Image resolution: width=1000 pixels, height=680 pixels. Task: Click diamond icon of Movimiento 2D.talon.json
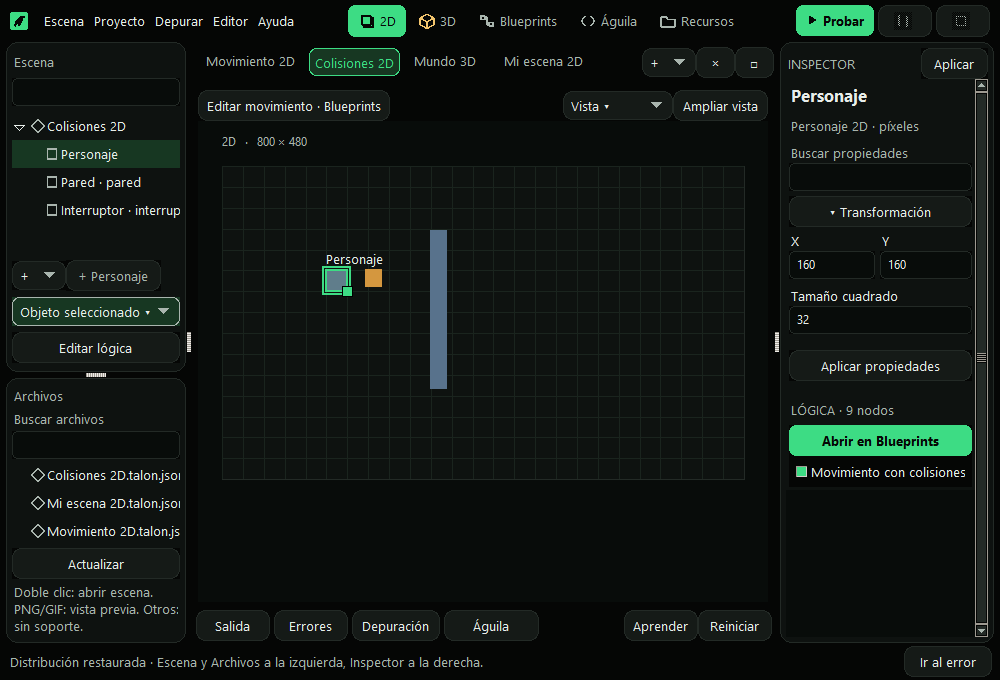point(38,531)
